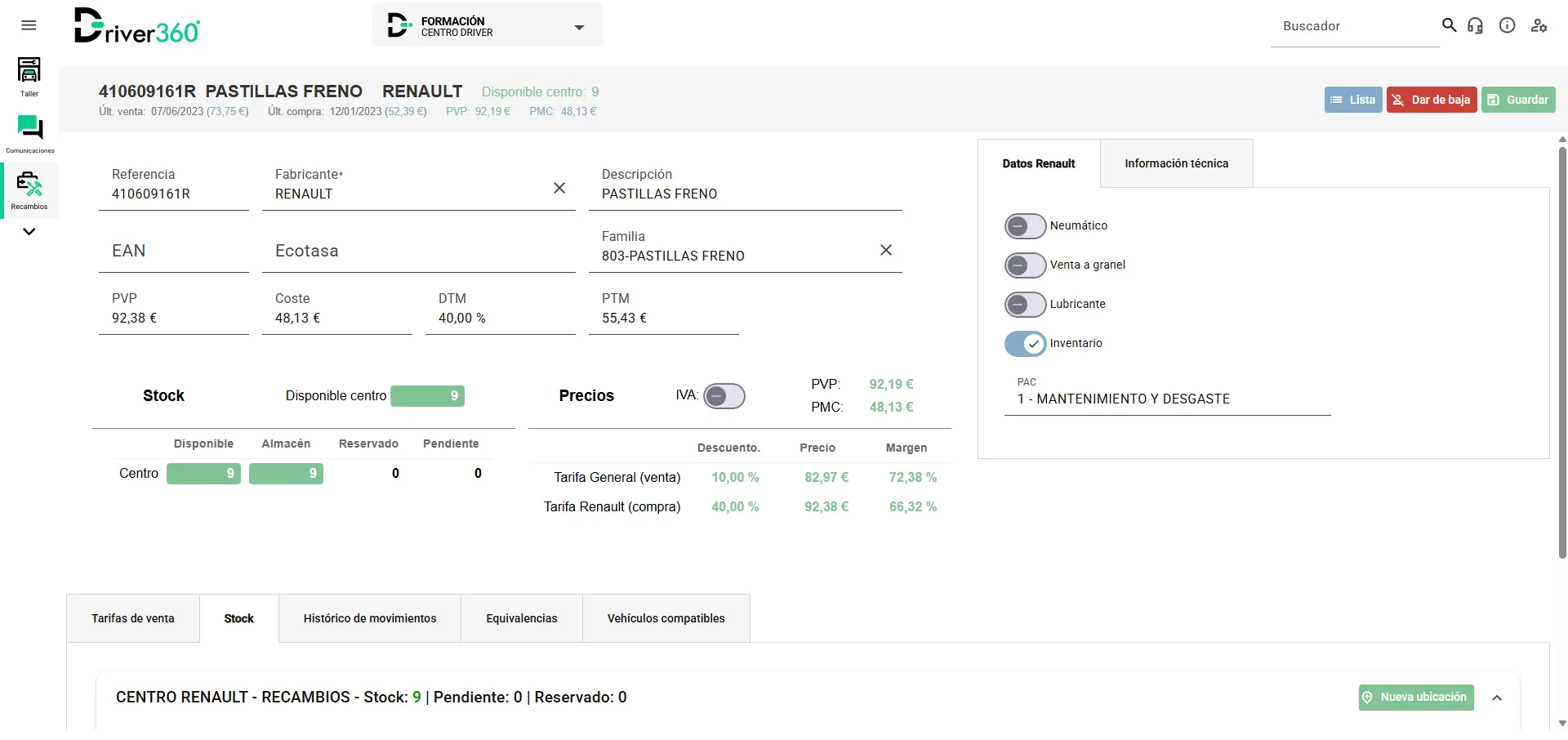Click the information circle icon

tap(1507, 25)
